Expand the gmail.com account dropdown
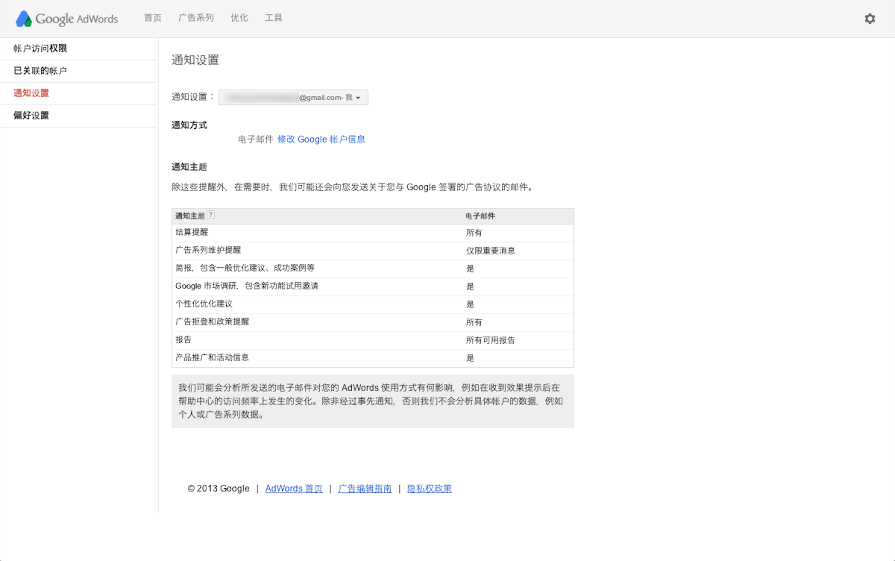Screen dimensions: 895x561 (x=293, y=98)
